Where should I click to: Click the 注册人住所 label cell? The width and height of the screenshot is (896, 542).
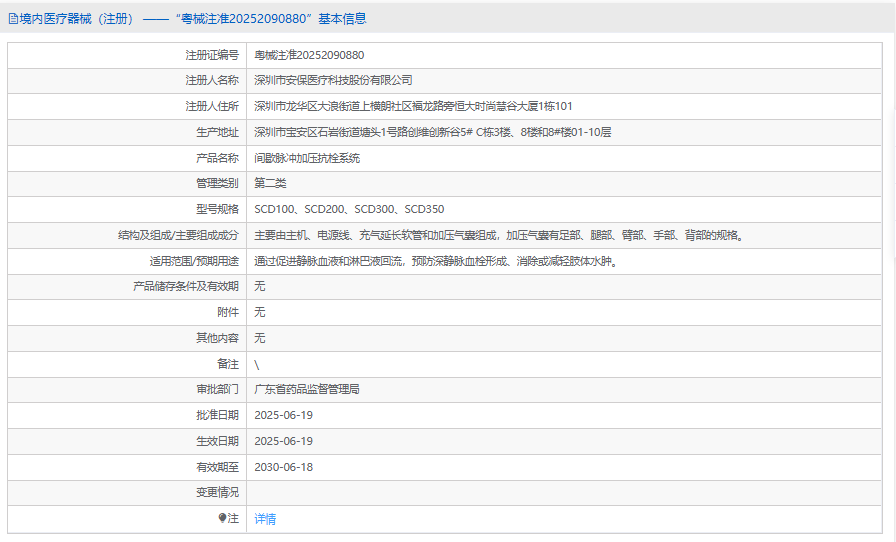pos(127,106)
